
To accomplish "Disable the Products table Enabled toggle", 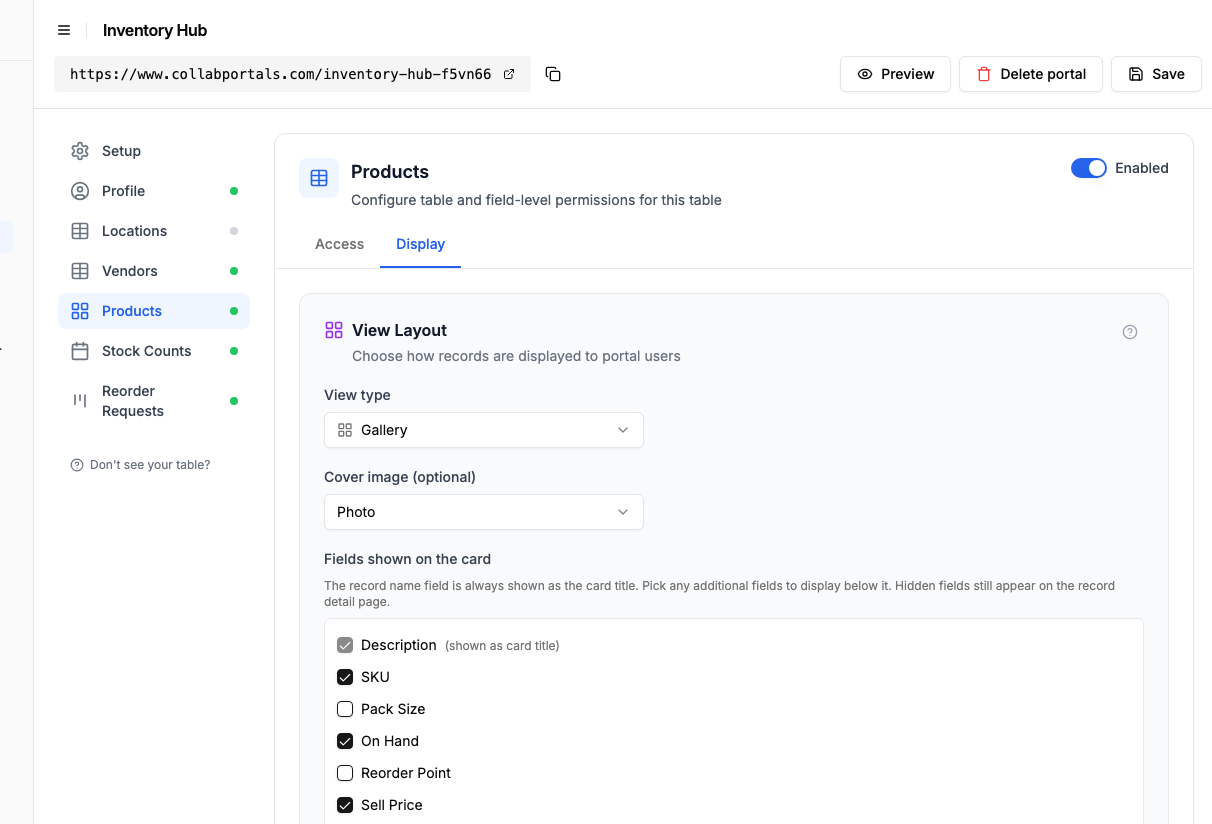I will 1089,168.
